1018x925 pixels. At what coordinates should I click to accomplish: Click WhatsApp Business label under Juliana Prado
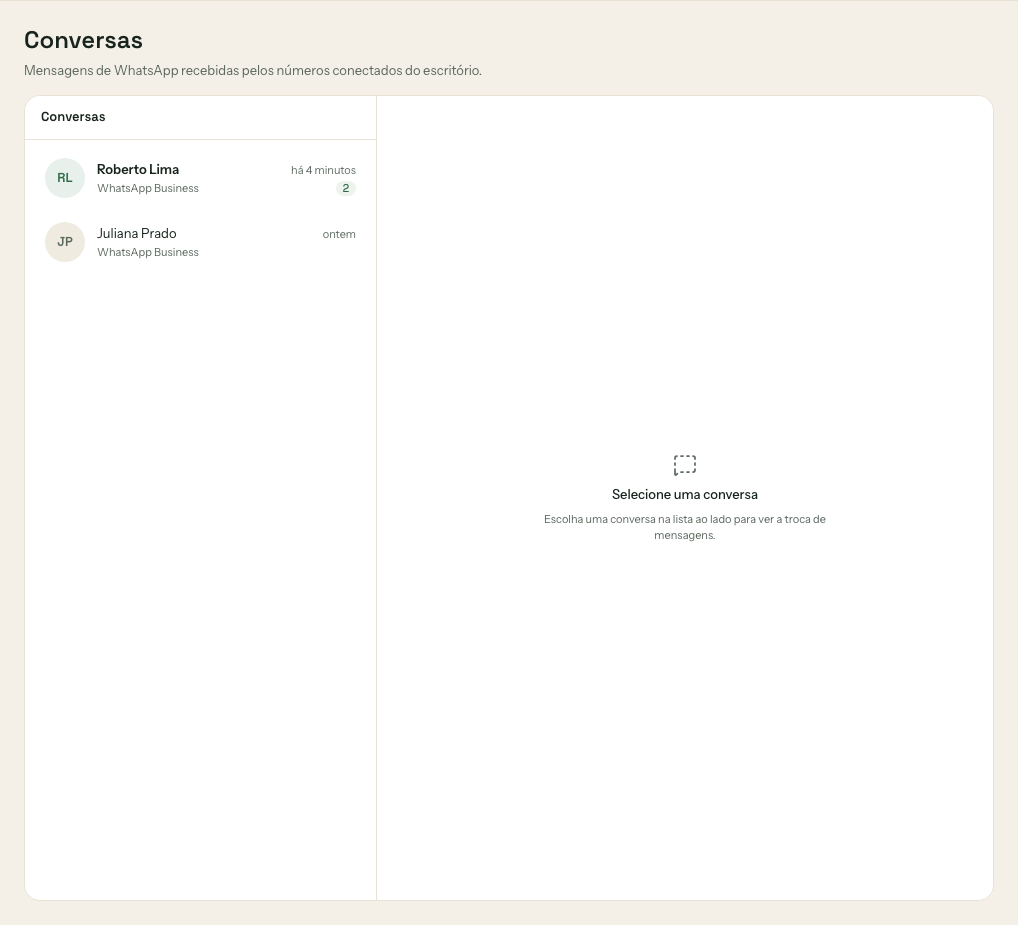(x=148, y=253)
